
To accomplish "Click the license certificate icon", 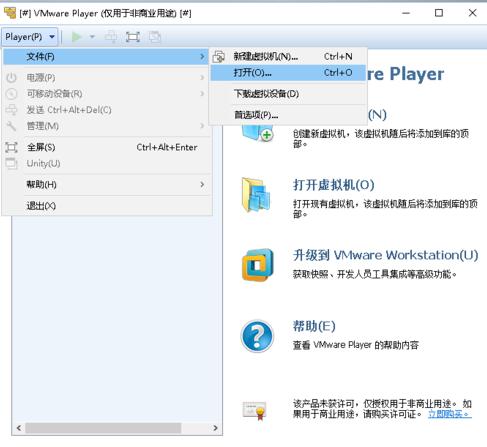I will 255,411.
